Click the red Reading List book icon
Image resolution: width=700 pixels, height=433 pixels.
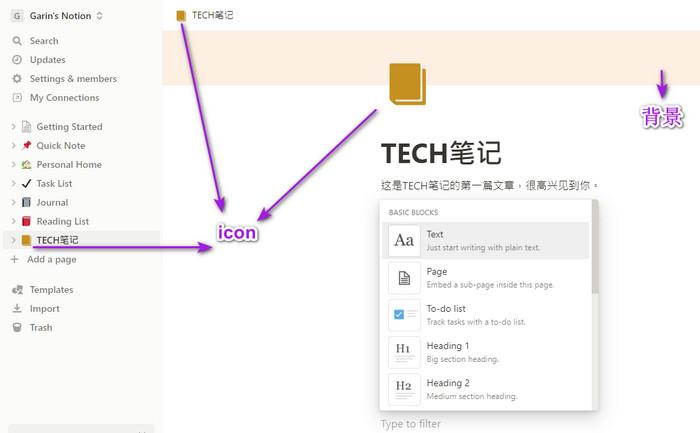click(x=26, y=221)
